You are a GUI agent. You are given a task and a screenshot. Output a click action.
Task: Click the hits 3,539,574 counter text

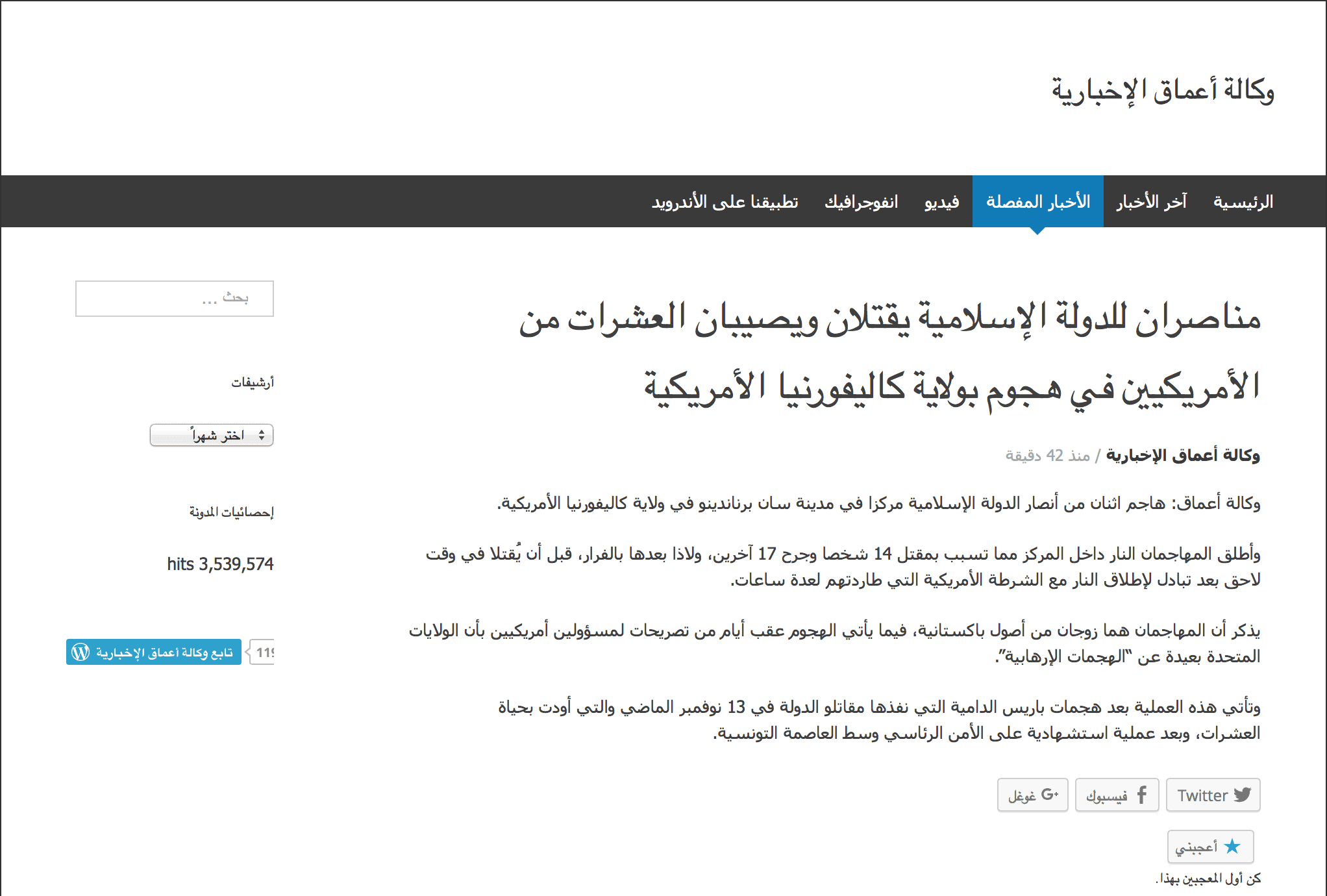[220, 564]
